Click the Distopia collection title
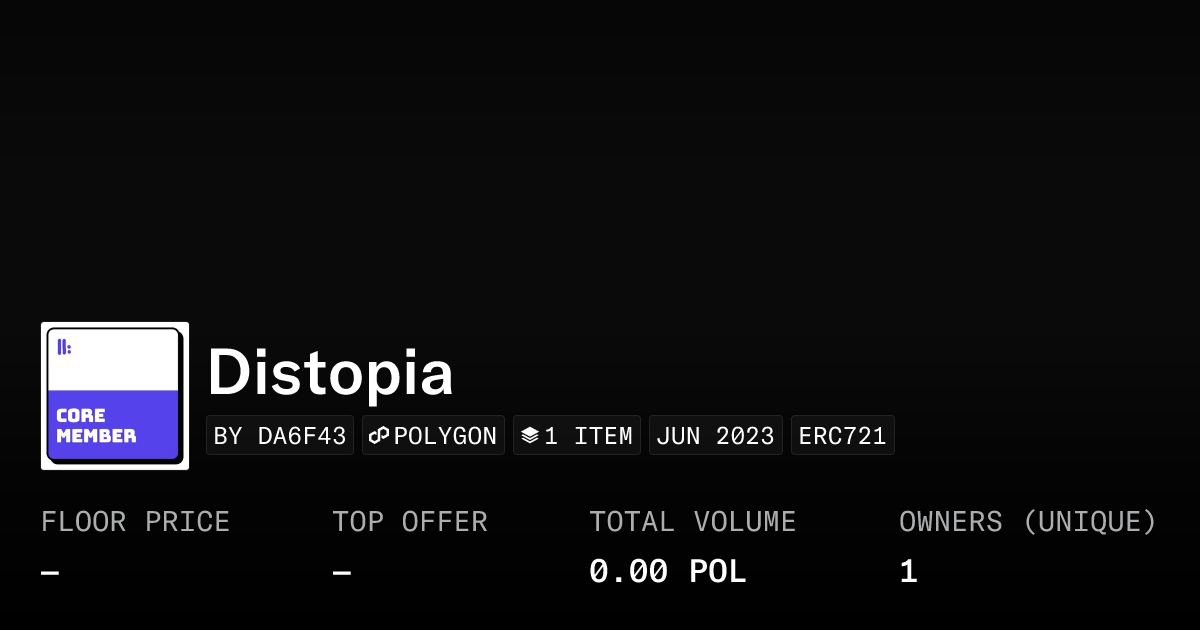The height and width of the screenshot is (630, 1200). (x=330, y=373)
